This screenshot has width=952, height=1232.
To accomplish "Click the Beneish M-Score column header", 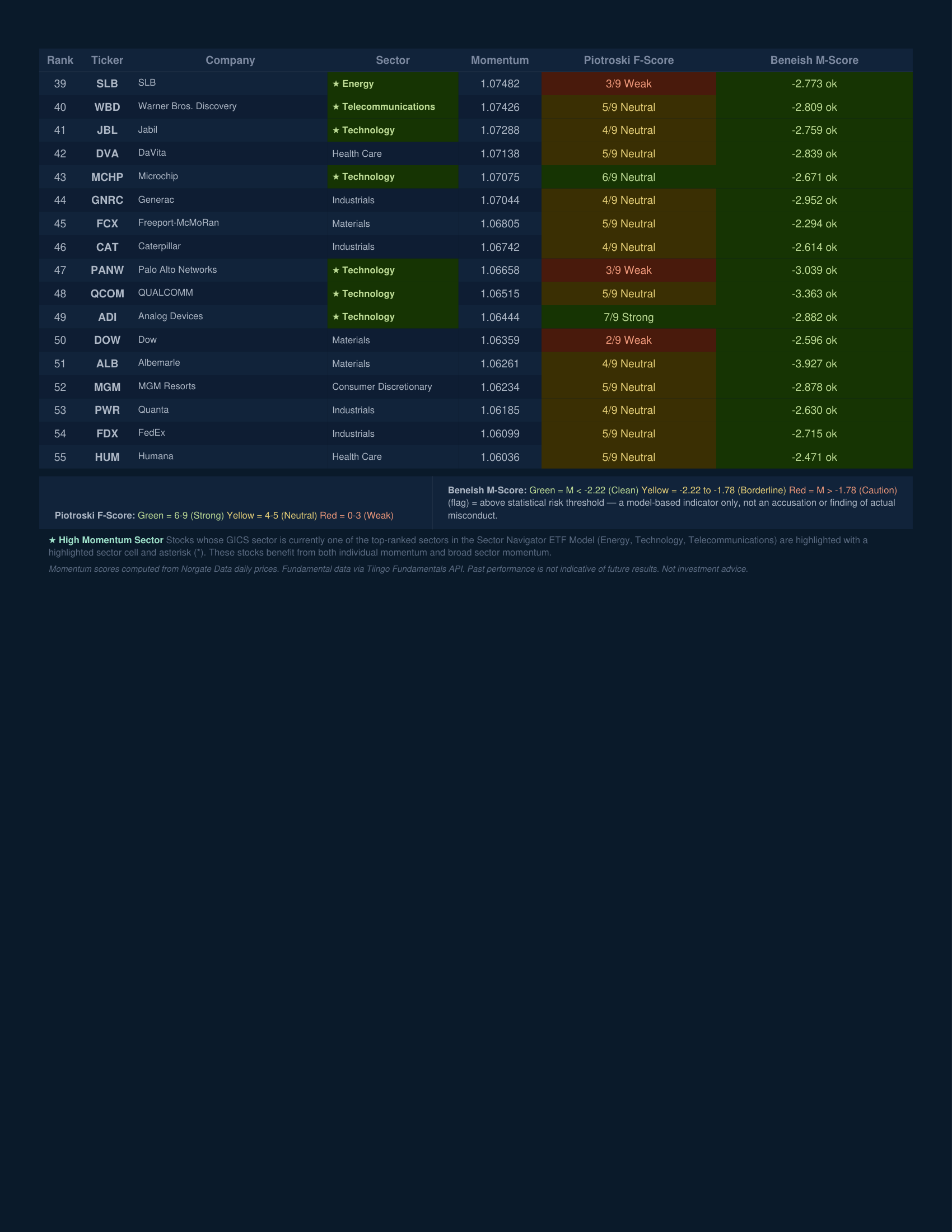I will 814,60.
